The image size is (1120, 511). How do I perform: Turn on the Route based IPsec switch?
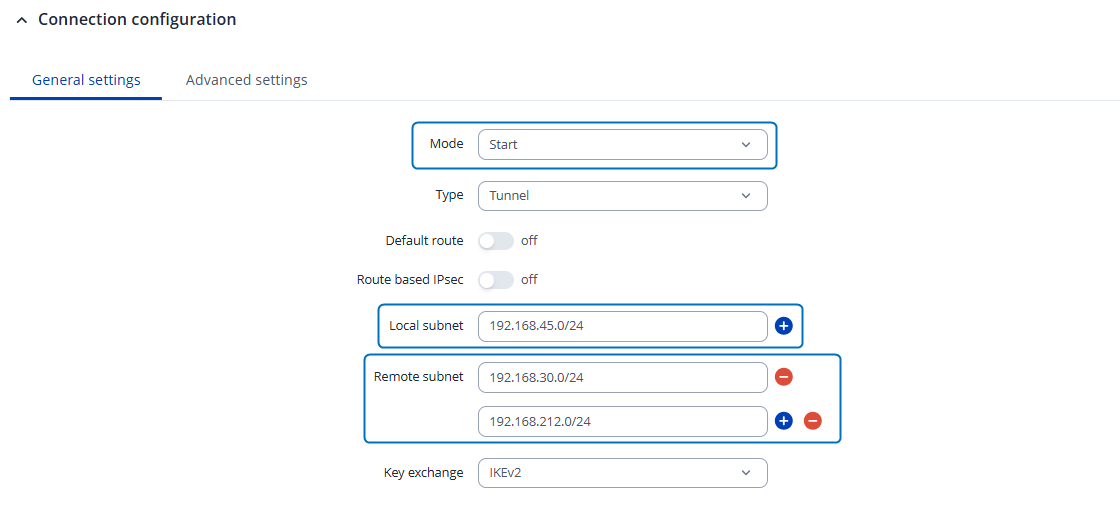pos(496,280)
